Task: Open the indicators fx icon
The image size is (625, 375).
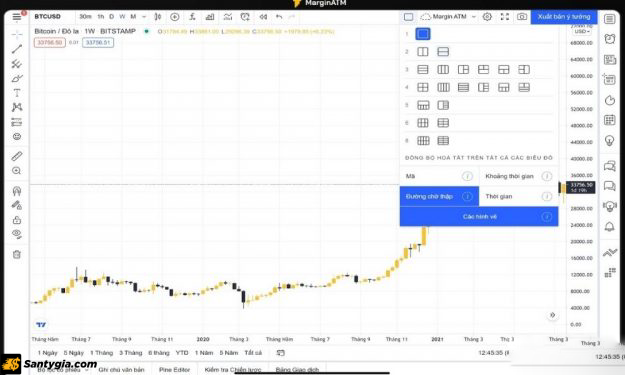Action: click(192, 17)
